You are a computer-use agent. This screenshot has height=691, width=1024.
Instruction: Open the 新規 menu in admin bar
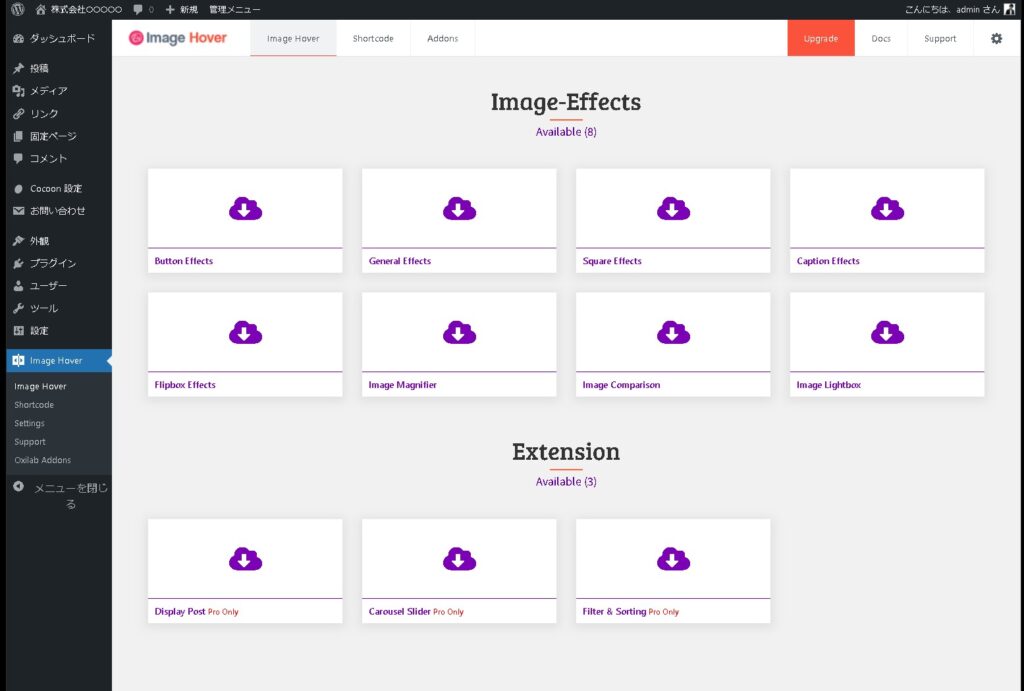(181, 9)
